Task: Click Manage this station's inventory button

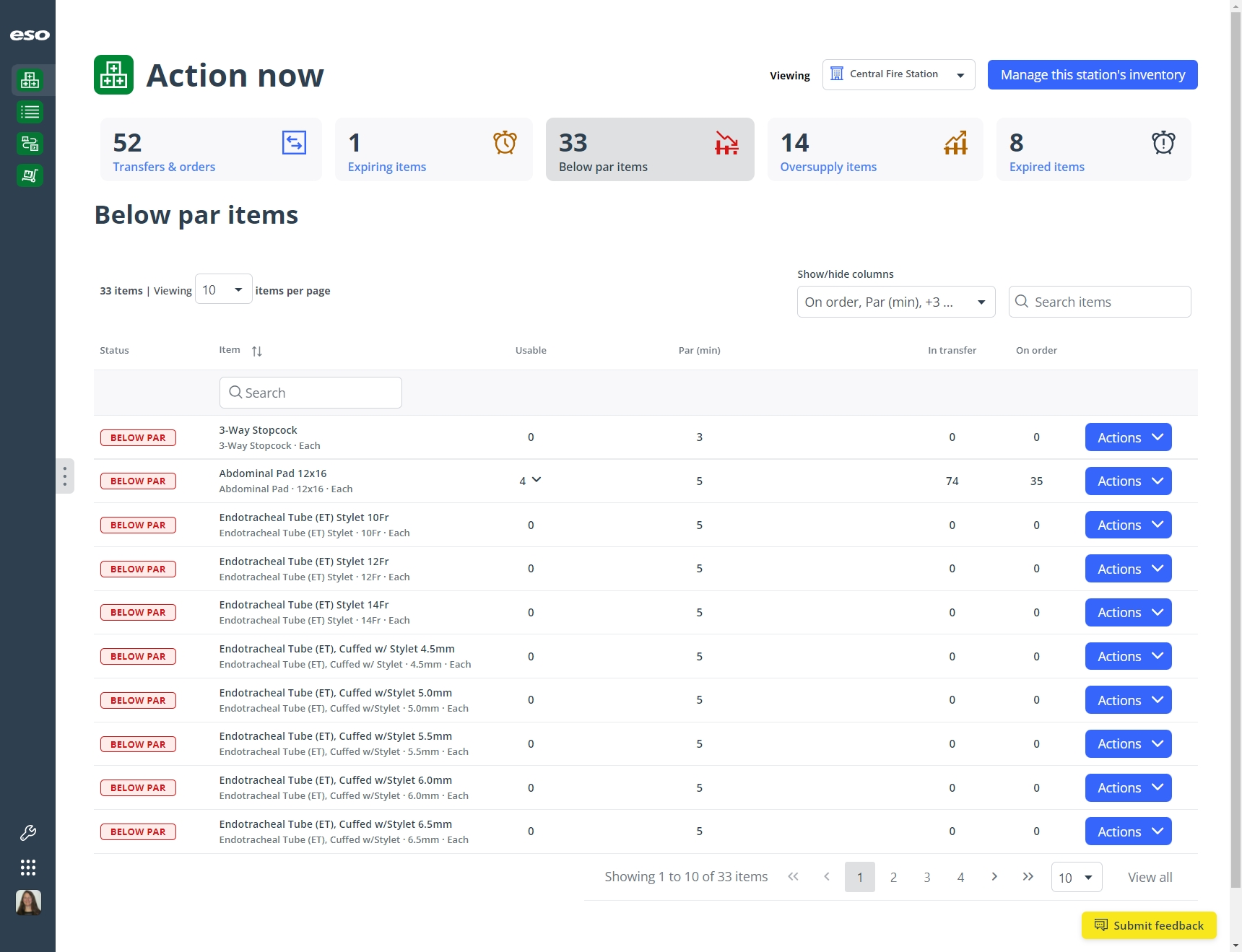Action: tap(1093, 75)
